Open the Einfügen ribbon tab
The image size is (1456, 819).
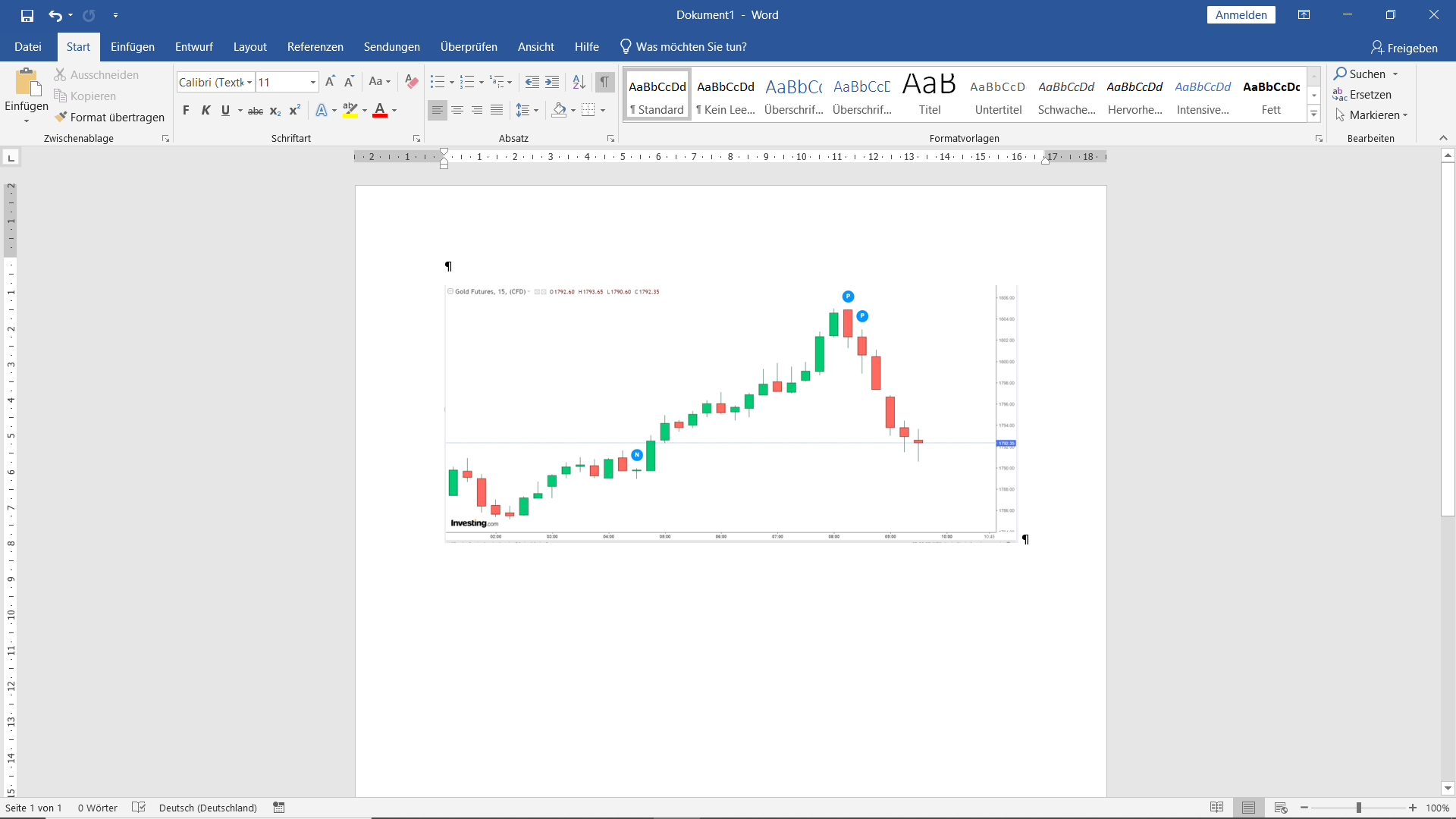pos(132,47)
